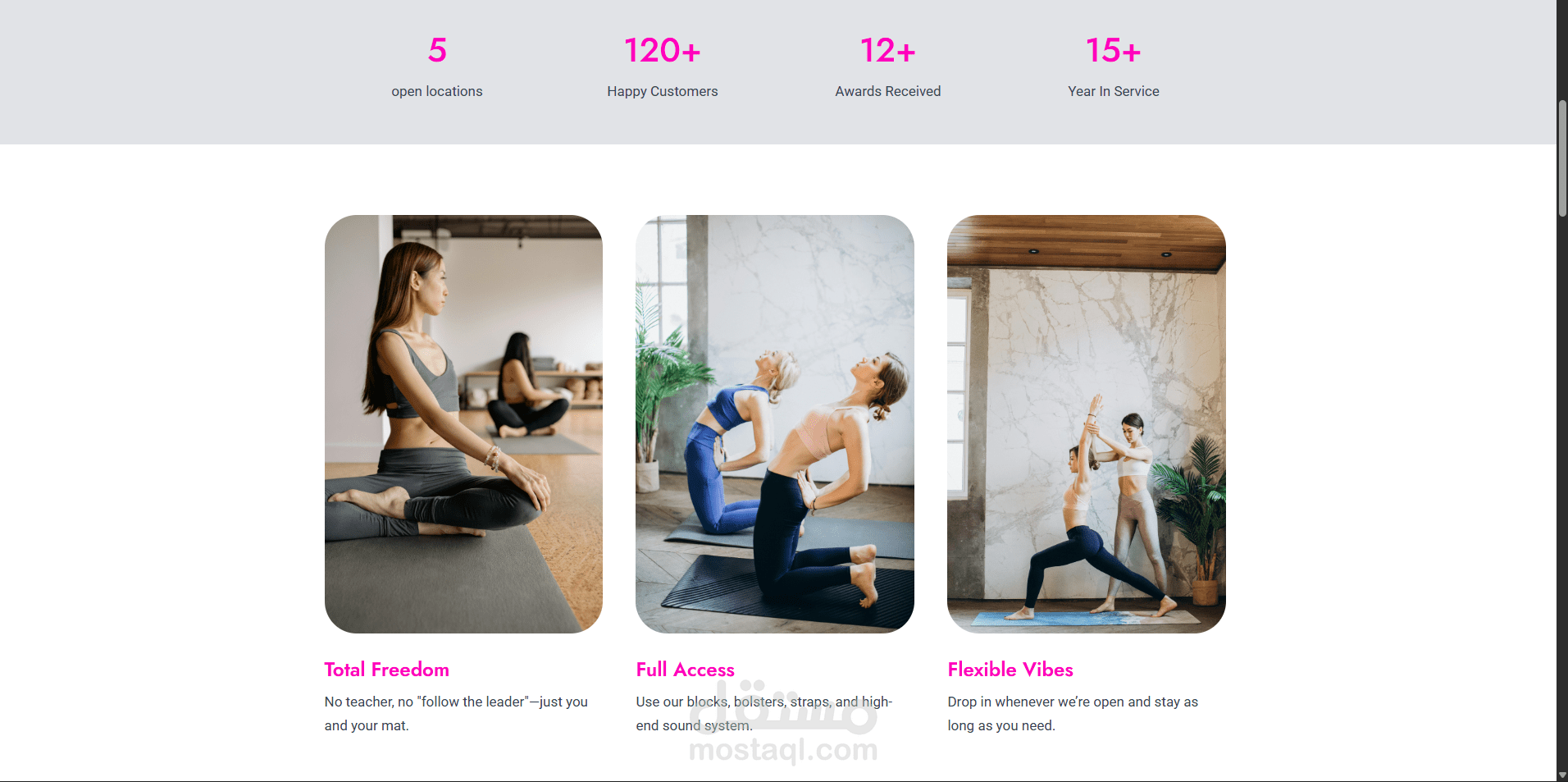Select the Total Freedom heading

point(387,670)
